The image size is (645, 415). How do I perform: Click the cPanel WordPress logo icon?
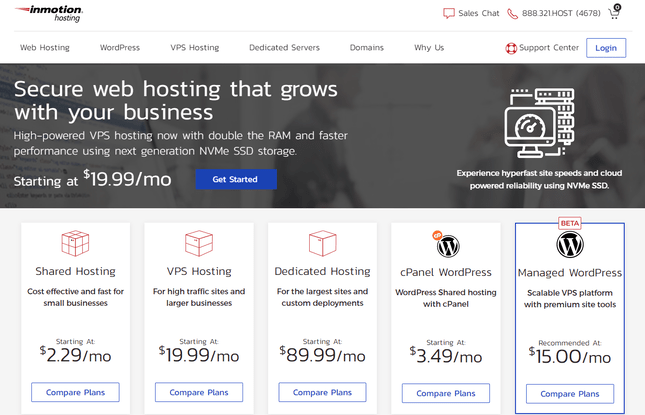(x=446, y=244)
